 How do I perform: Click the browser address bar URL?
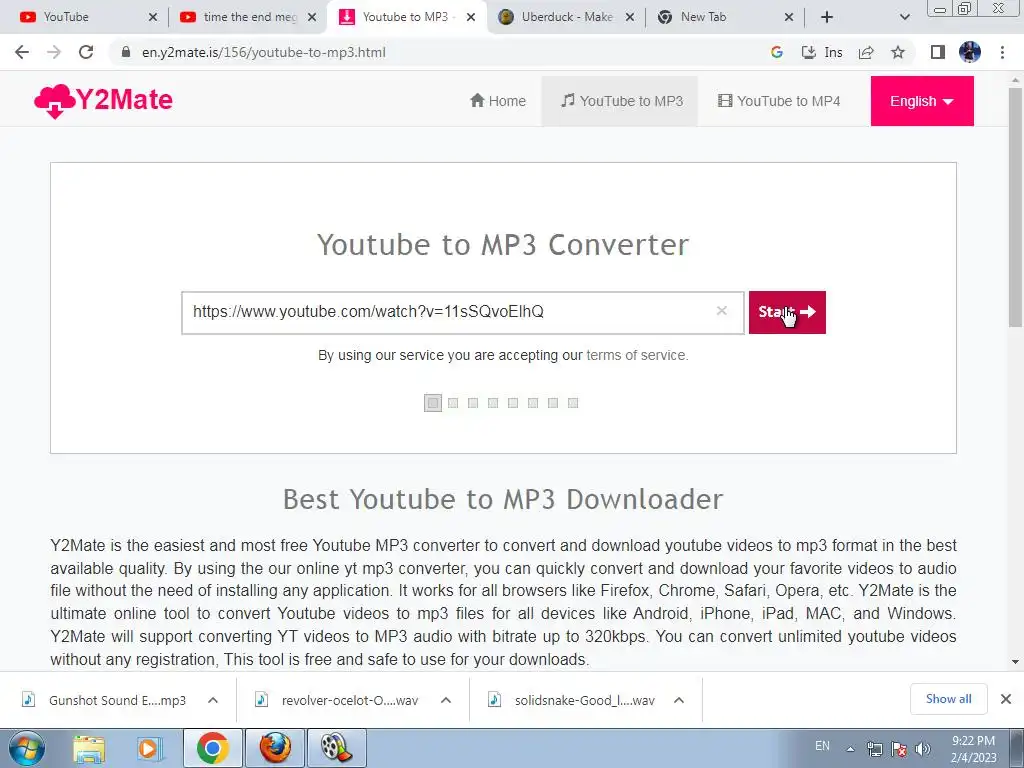(x=264, y=52)
